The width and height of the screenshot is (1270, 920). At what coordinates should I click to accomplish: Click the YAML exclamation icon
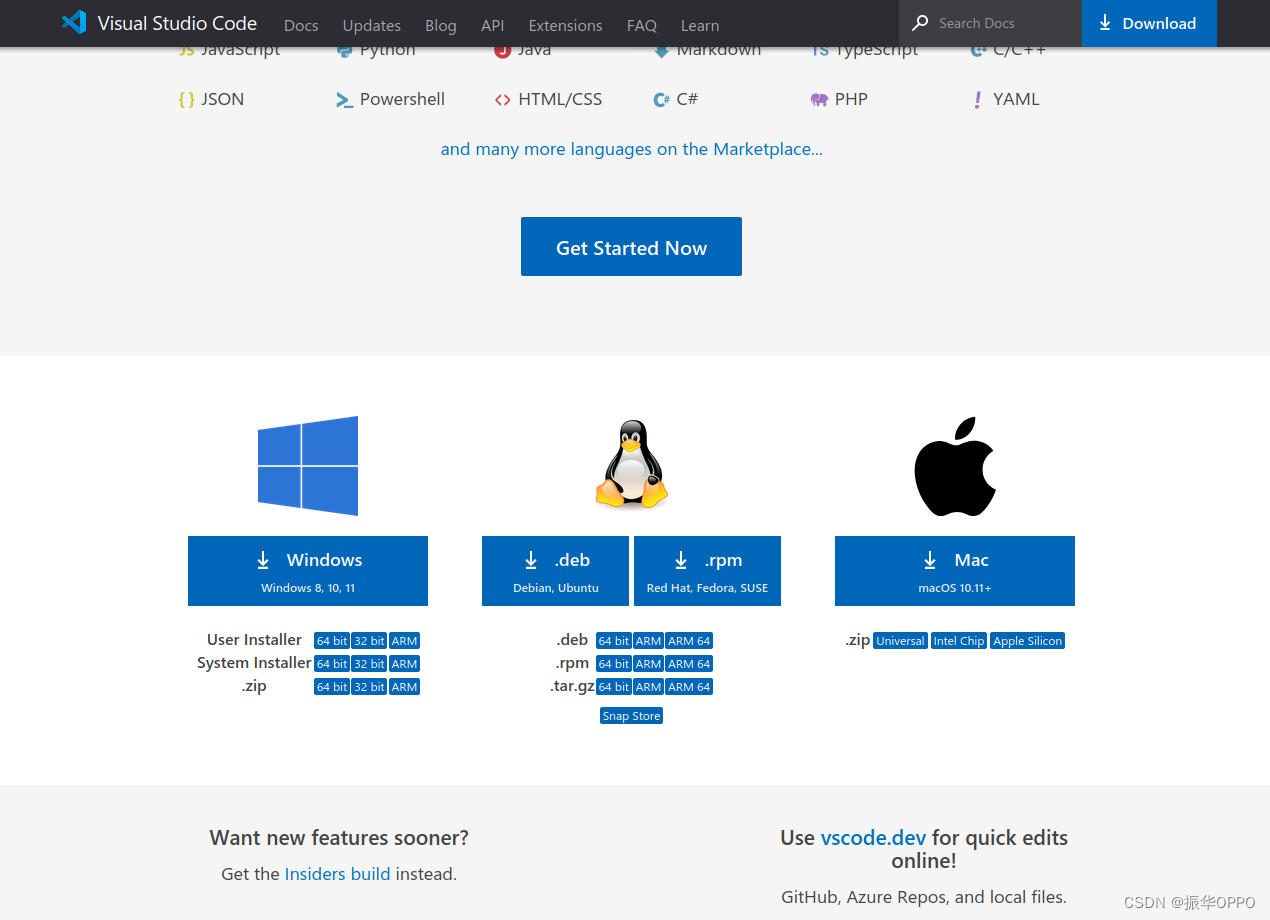click(977, 100)
